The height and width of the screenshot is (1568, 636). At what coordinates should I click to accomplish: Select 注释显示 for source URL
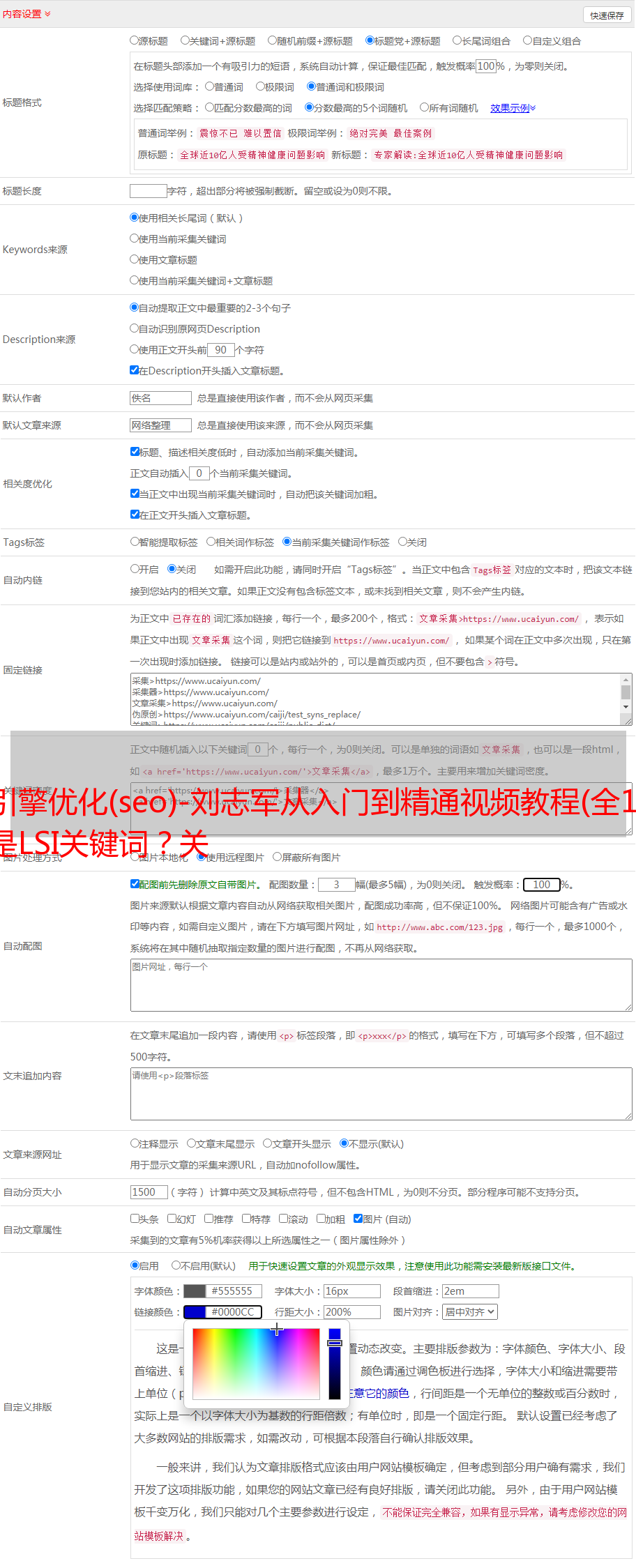(135, 1143)
